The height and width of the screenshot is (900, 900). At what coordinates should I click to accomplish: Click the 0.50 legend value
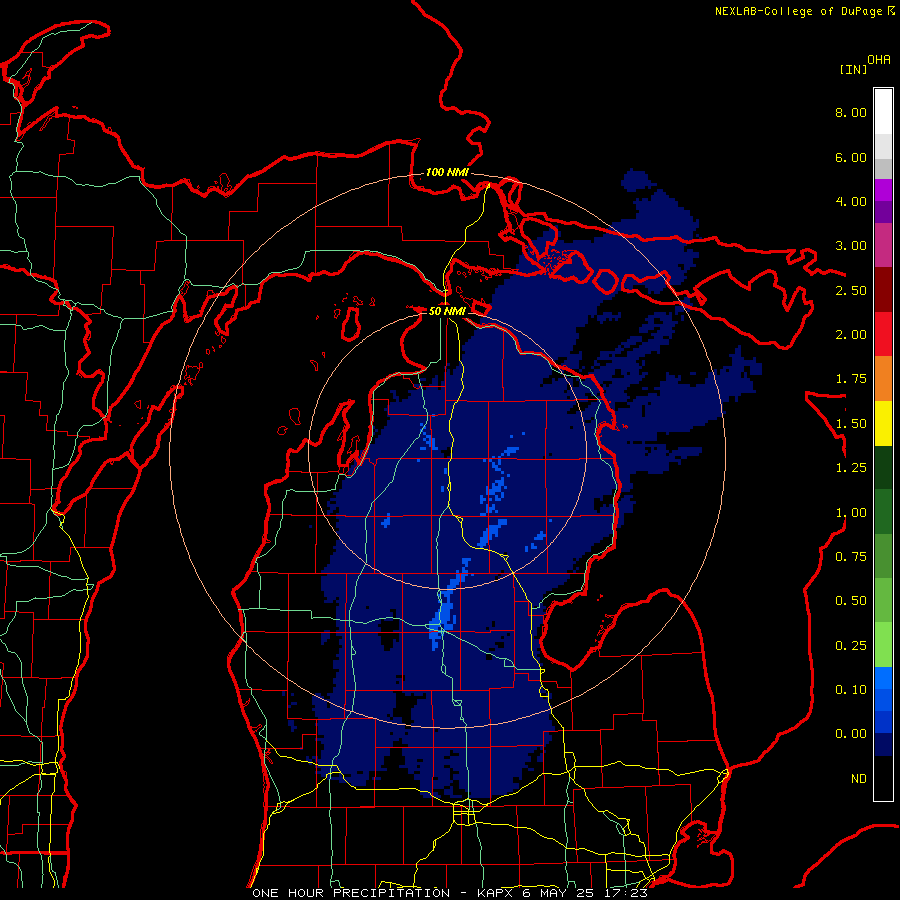click(851, 601)
